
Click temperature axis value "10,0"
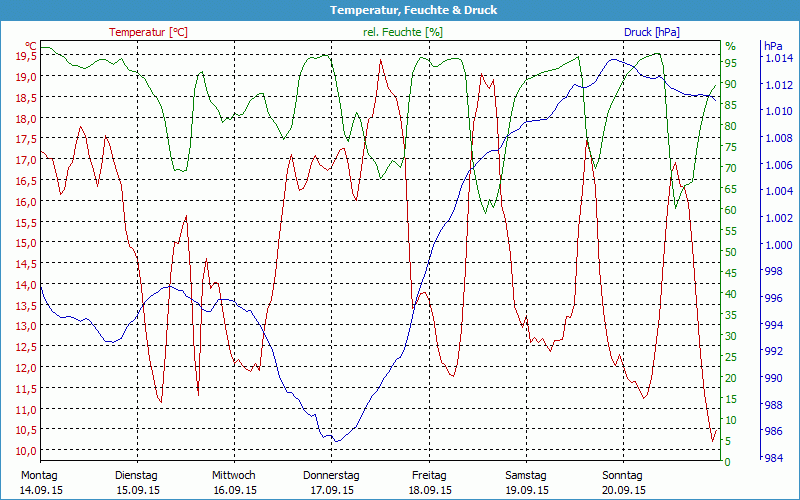[27, 451]
